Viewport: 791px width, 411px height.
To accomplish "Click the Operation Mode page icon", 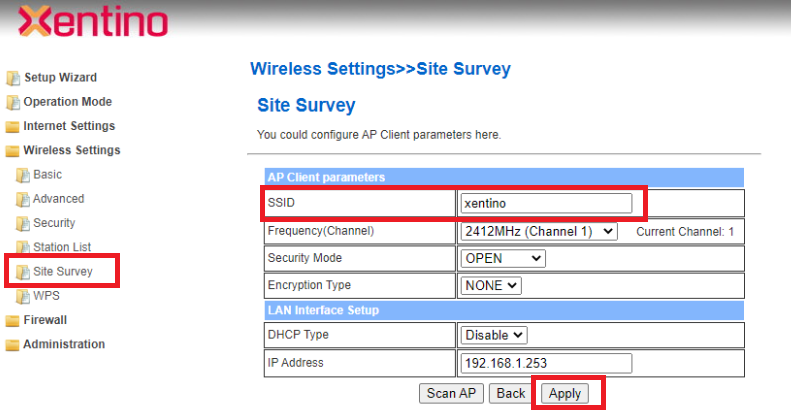I will click(13, 102).
